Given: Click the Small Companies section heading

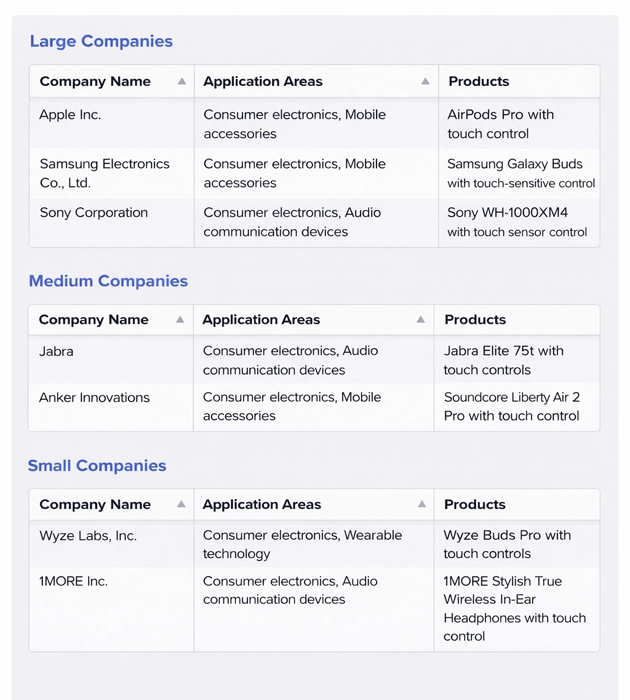Looking at the screenshot, I should [97, 466].
